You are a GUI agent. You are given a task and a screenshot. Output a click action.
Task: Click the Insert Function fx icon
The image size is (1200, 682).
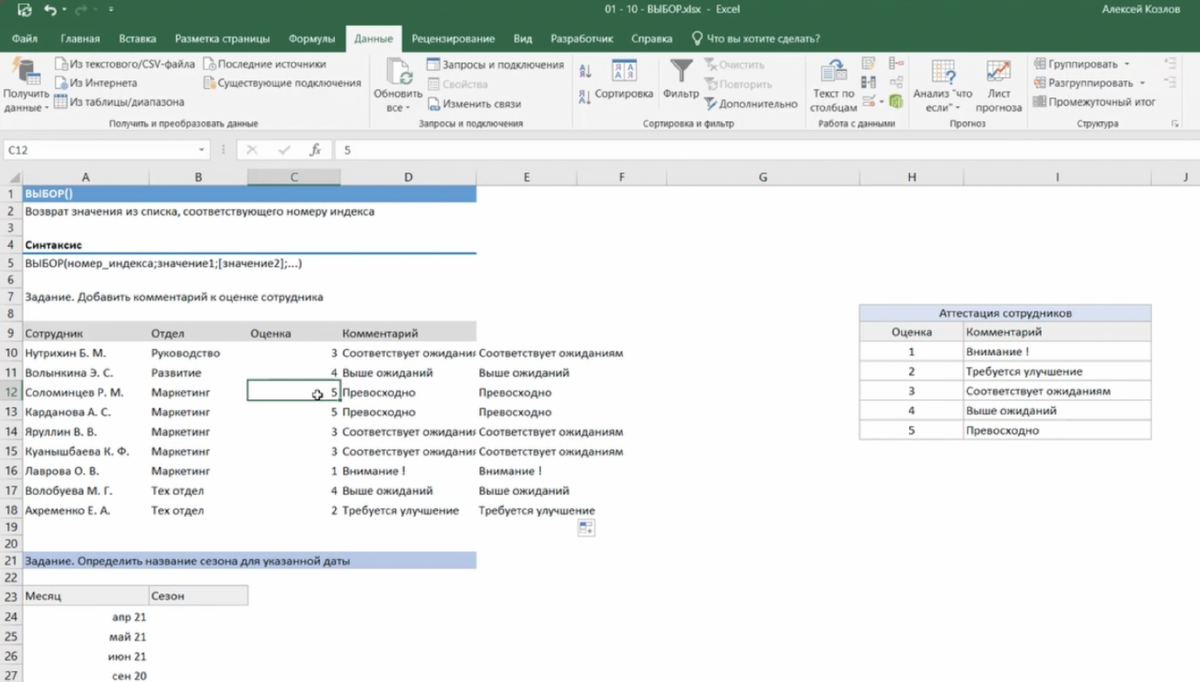coord(315,150)
